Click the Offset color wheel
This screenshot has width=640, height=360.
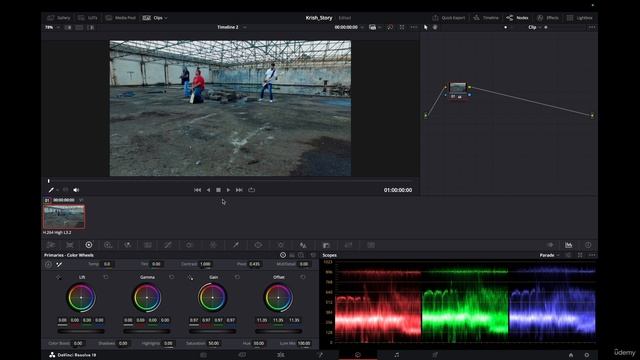click(x=278, y=298)
